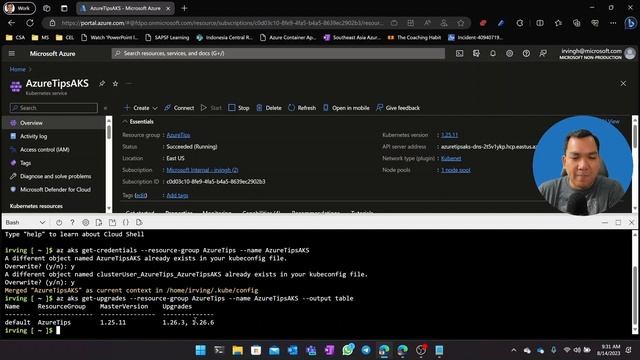Expand the Create dropdown
This screenshot has width=640, height=360.
coord(141,108)
